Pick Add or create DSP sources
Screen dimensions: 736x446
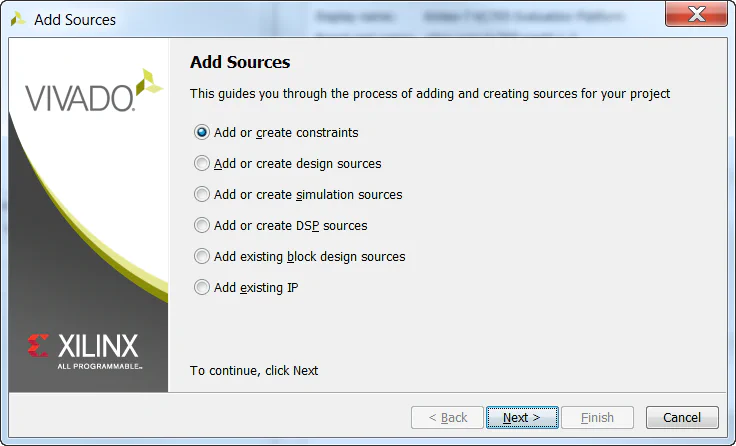[x=202, y=226]
